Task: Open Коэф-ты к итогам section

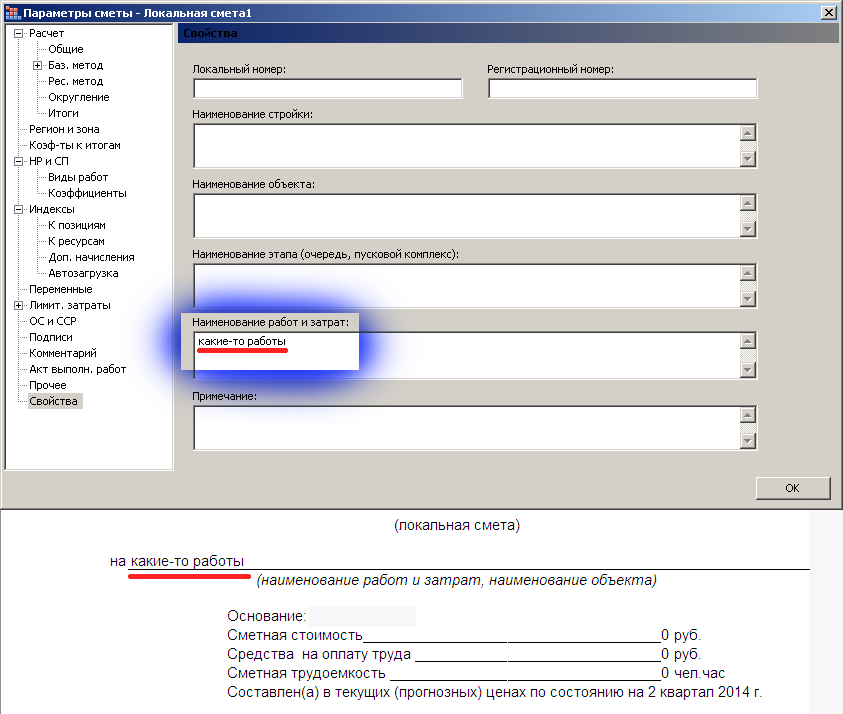Action: tap(75, 145)
